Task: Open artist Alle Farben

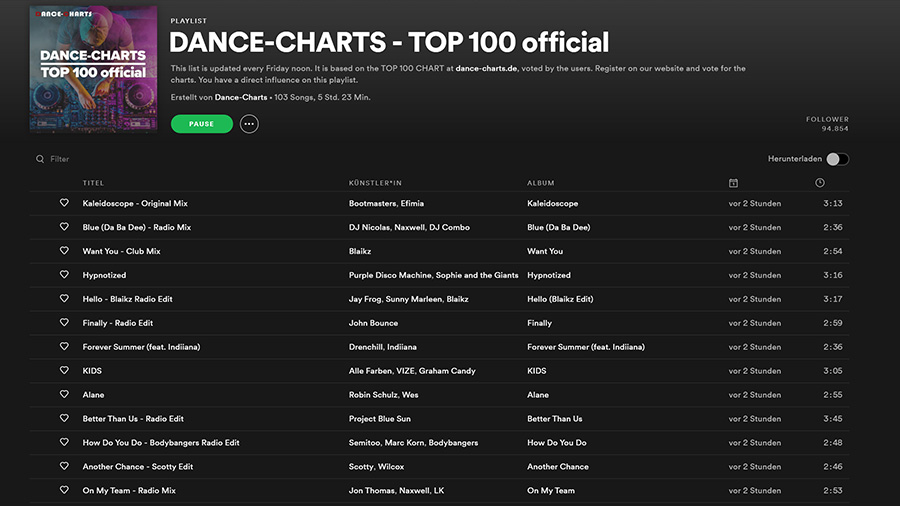Action: coord(371,371)
